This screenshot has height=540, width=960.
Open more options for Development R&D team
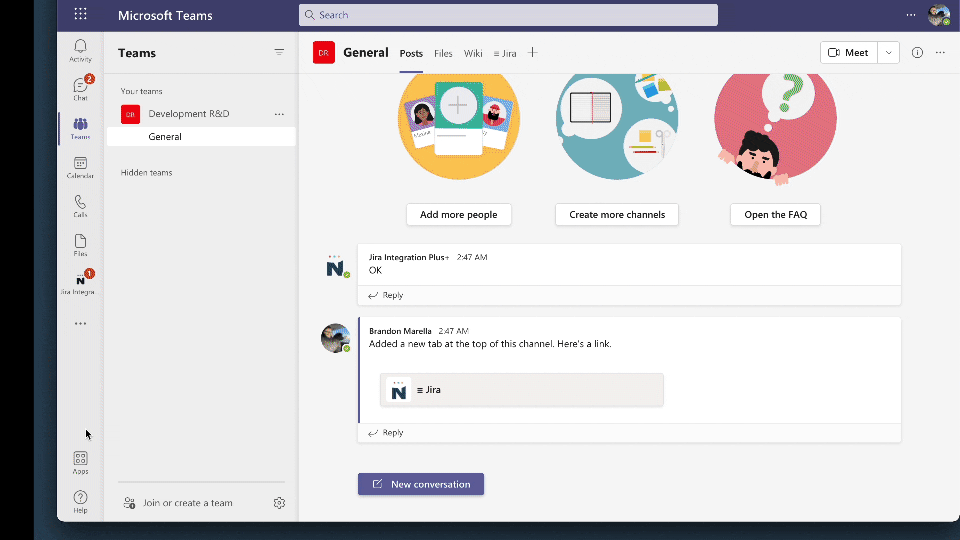pos(279,114)
